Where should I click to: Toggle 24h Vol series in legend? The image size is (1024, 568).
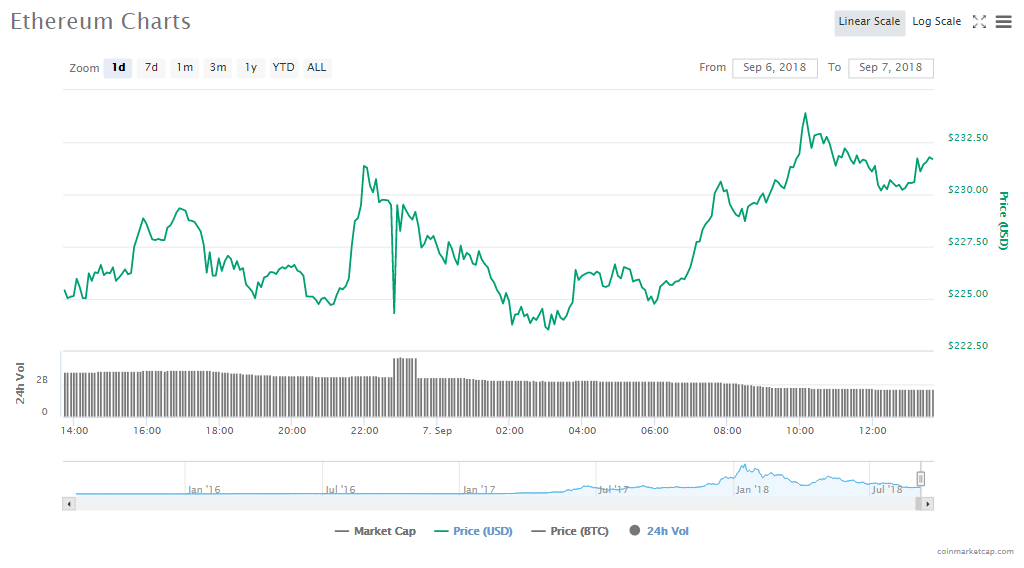click(658, 531)
